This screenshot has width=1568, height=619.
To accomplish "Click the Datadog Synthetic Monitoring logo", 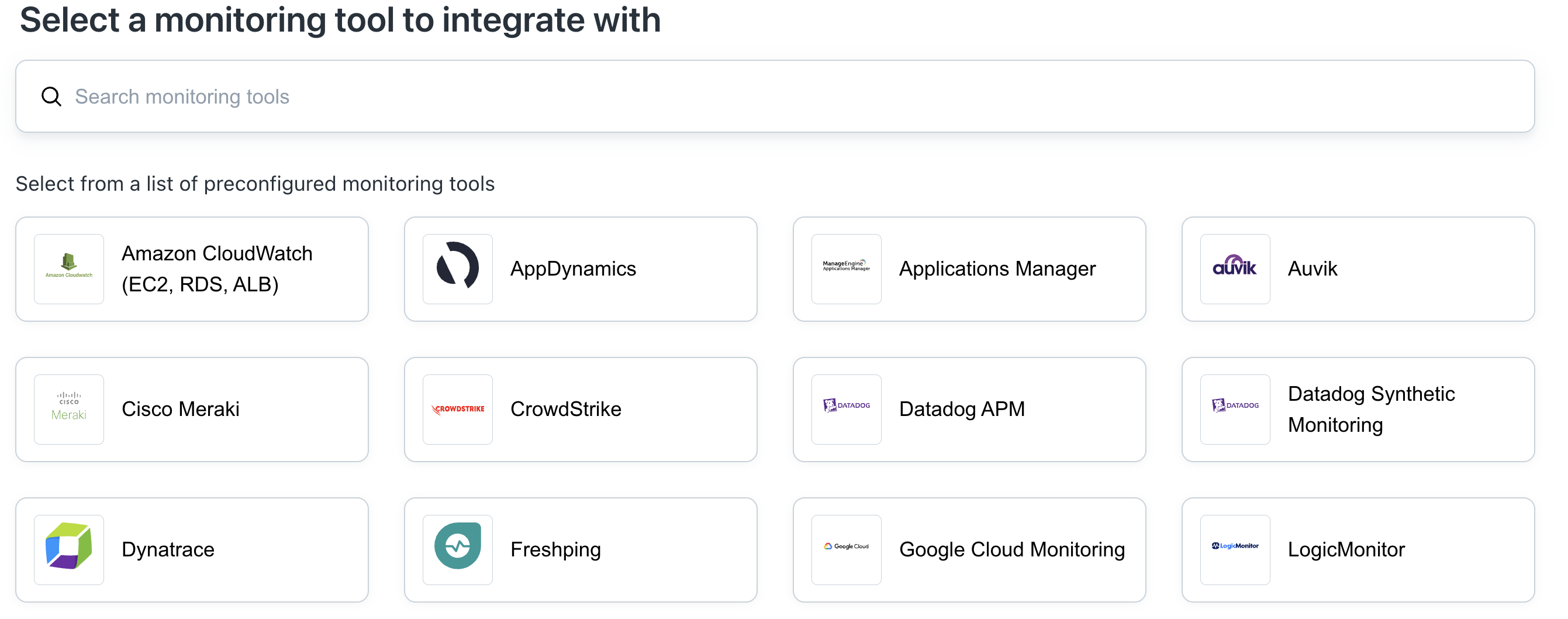I will click(1235, 409).
